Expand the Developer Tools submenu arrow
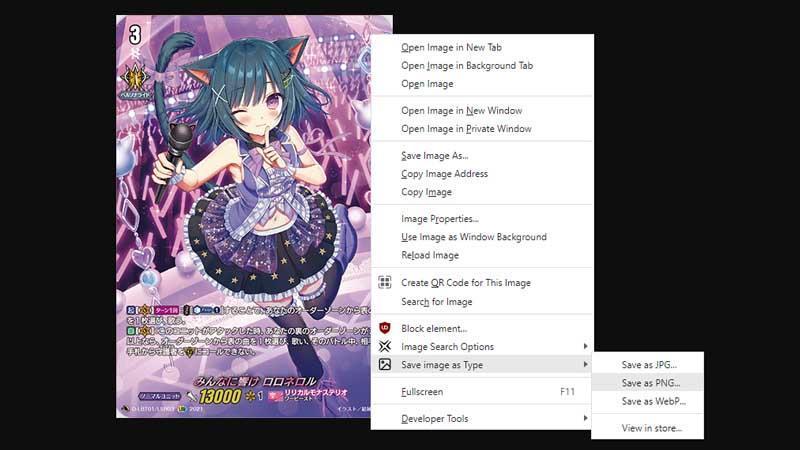Viewport: 800px width, 450px height. pyautogui.click(x=585, y=418)
